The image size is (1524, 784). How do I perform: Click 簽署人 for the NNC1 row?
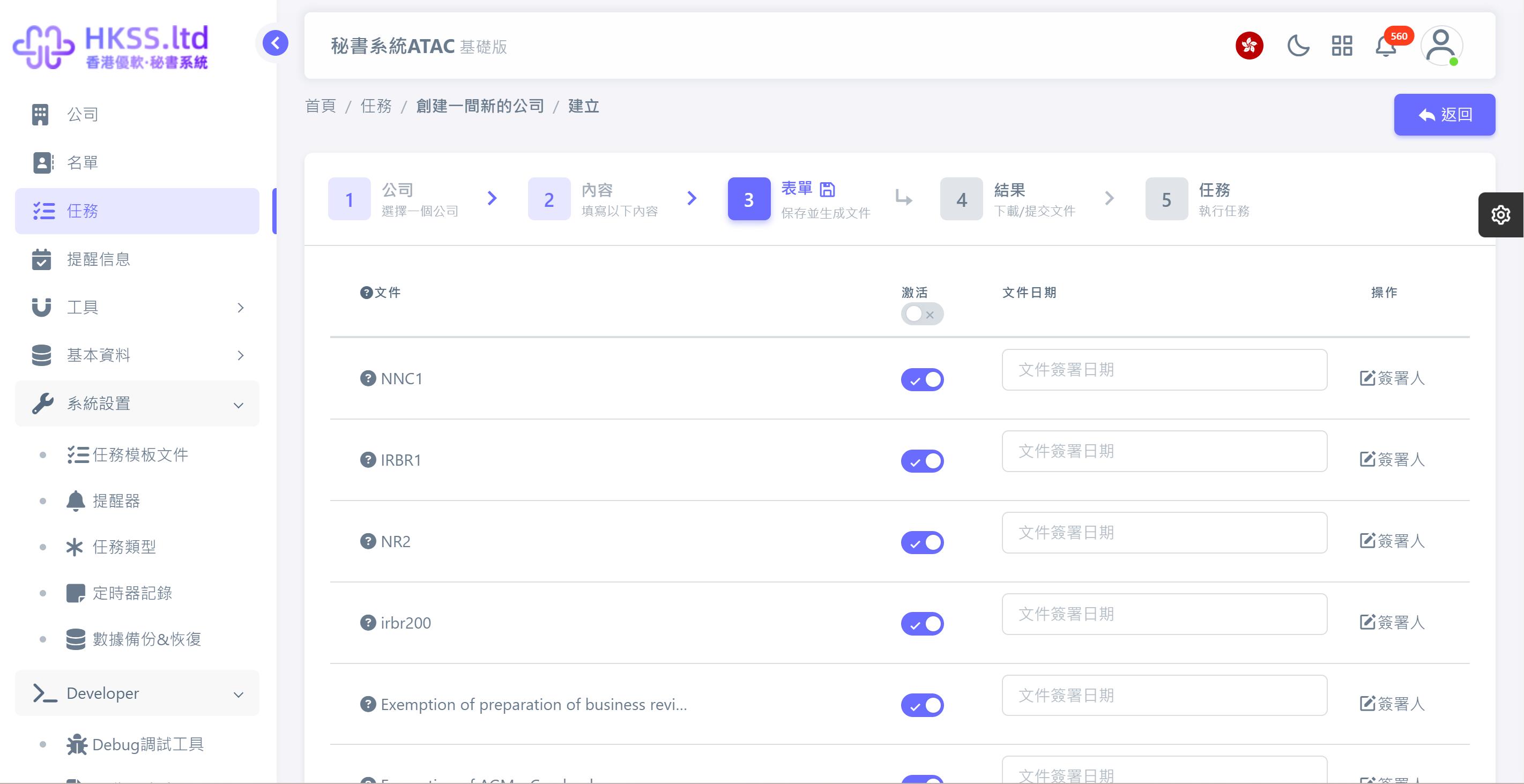pos(1392,378)
